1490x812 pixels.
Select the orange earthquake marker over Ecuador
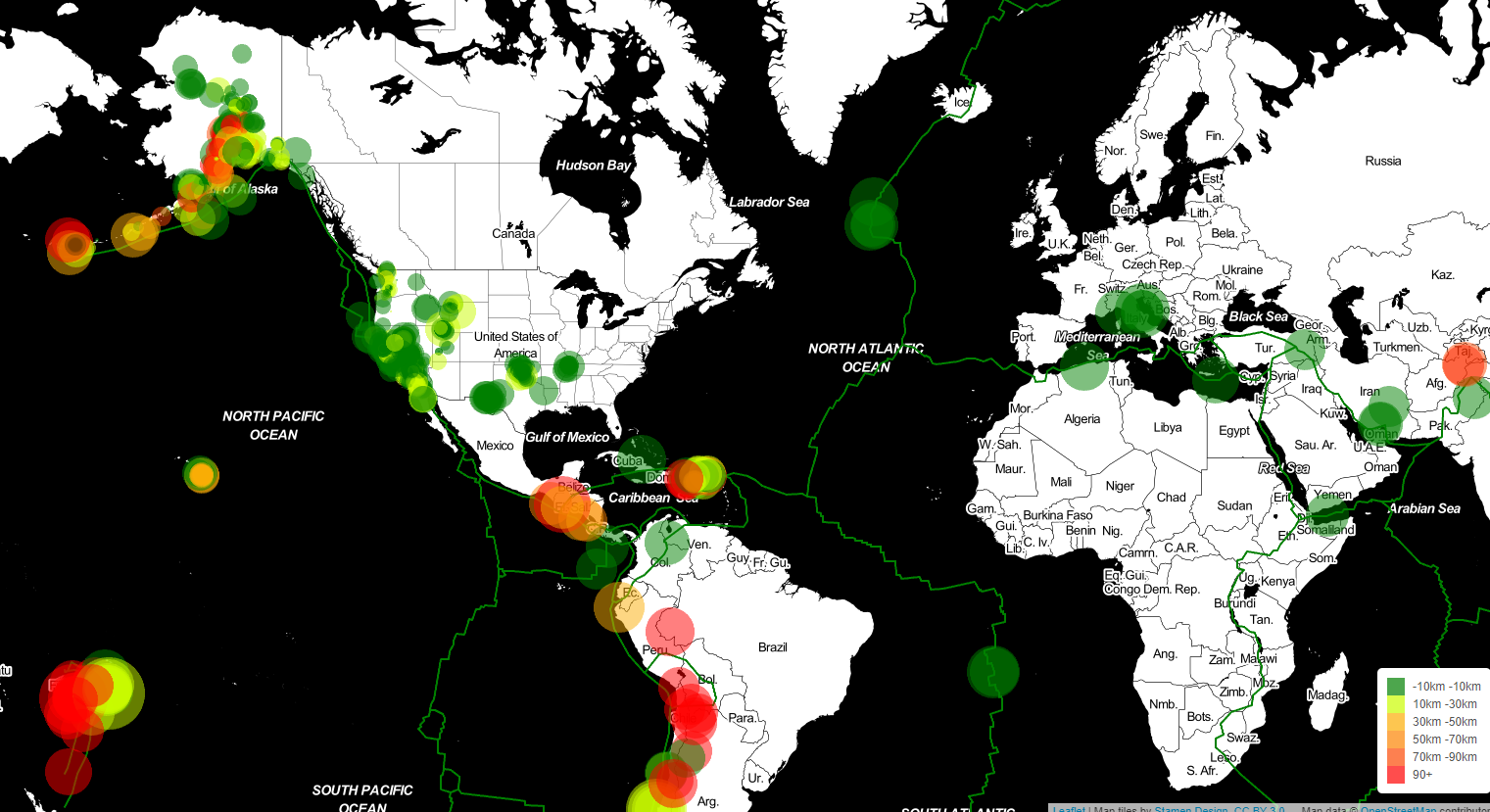pos(619,606)
